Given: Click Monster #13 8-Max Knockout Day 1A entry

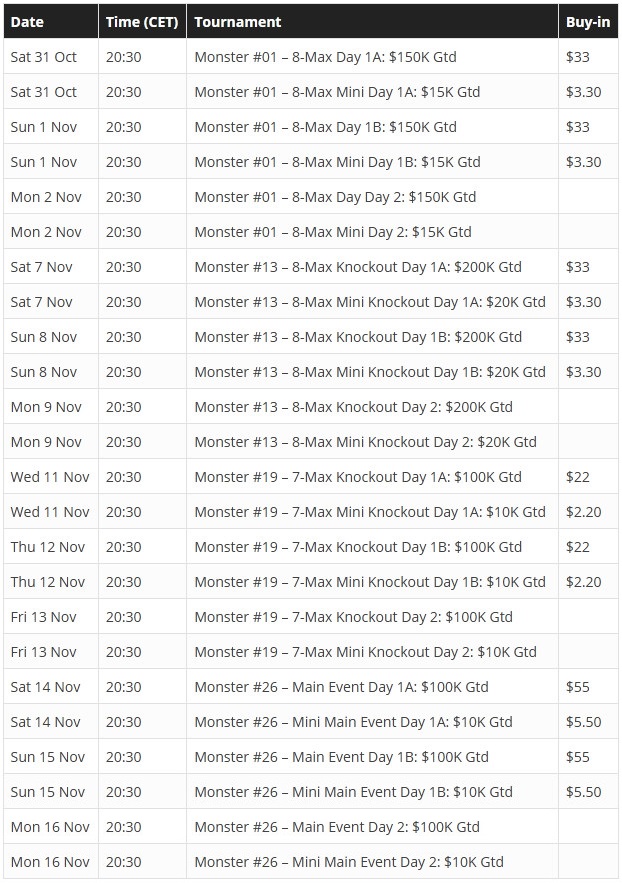Looking at the screenshot, I should click(x=358, y=267).
